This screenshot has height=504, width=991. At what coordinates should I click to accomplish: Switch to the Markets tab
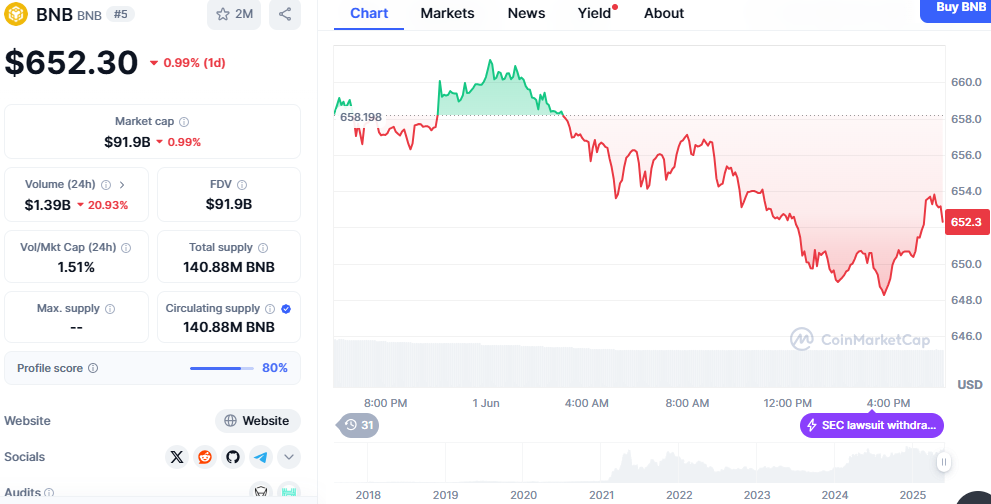point(447,13)
